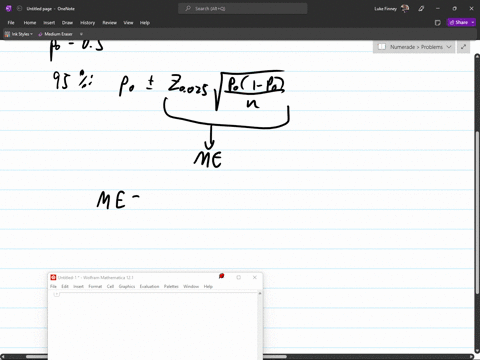This screenshot has height=360, width=480.
Task: Click the scroll up arrow in OneNote
Action: tap(477, 57)
